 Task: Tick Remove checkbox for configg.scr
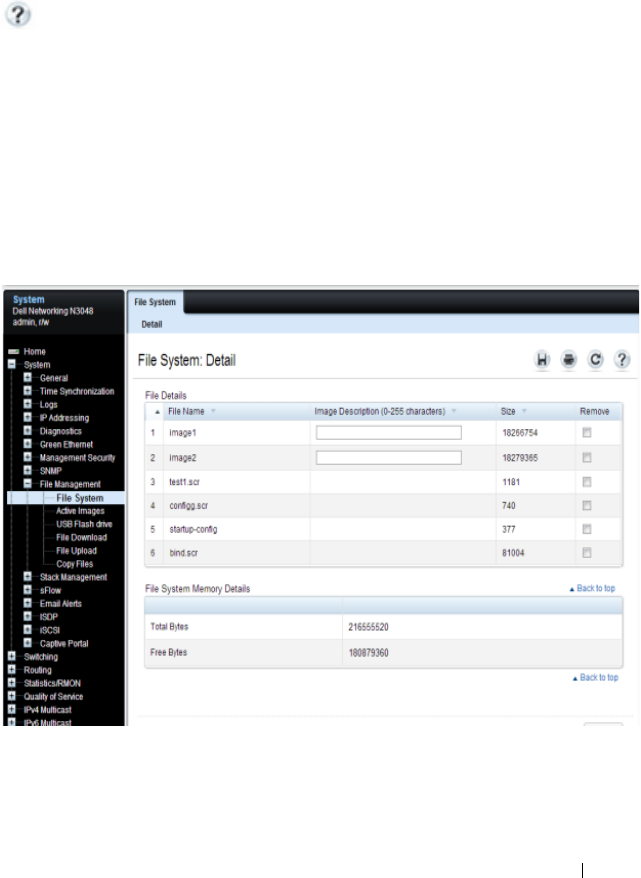pos(587,506)
